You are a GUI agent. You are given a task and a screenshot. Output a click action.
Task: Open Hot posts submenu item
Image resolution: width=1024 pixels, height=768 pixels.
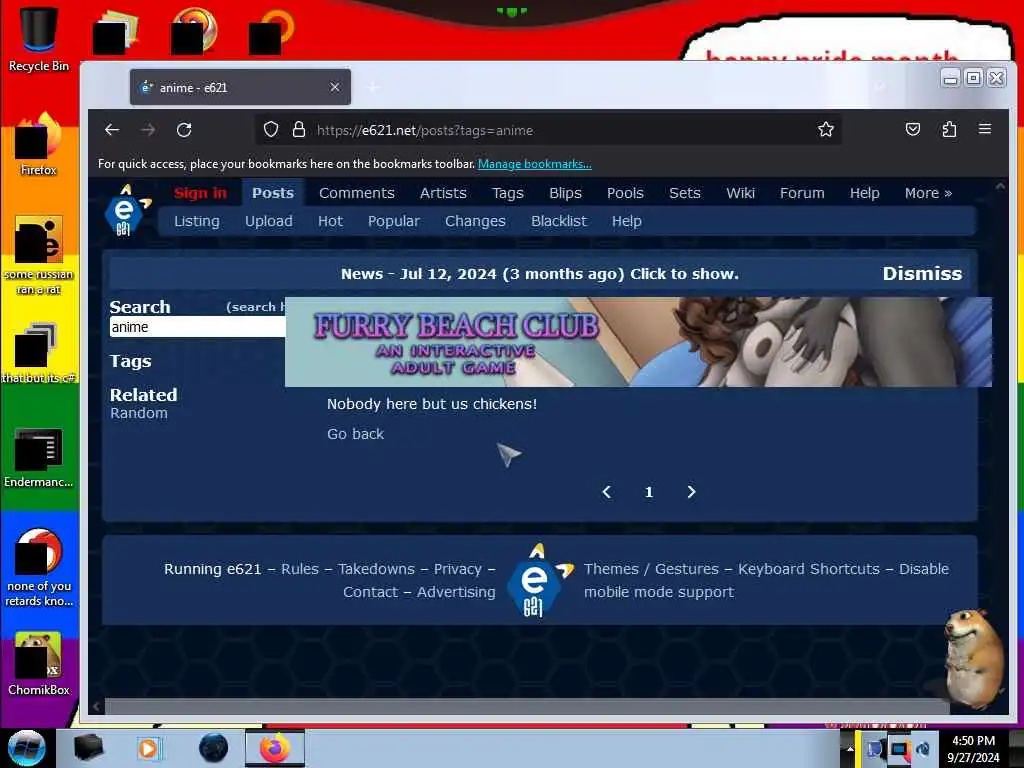(330, 221)
